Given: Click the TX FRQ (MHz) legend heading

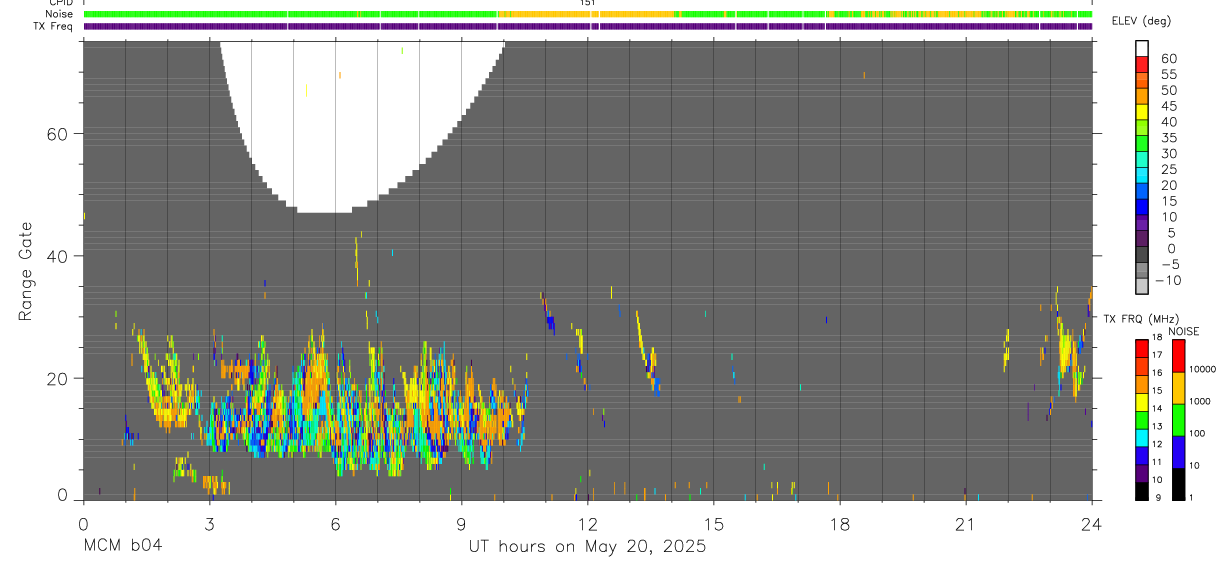Looking at the screenshot, I should [x=1138, y=318].
